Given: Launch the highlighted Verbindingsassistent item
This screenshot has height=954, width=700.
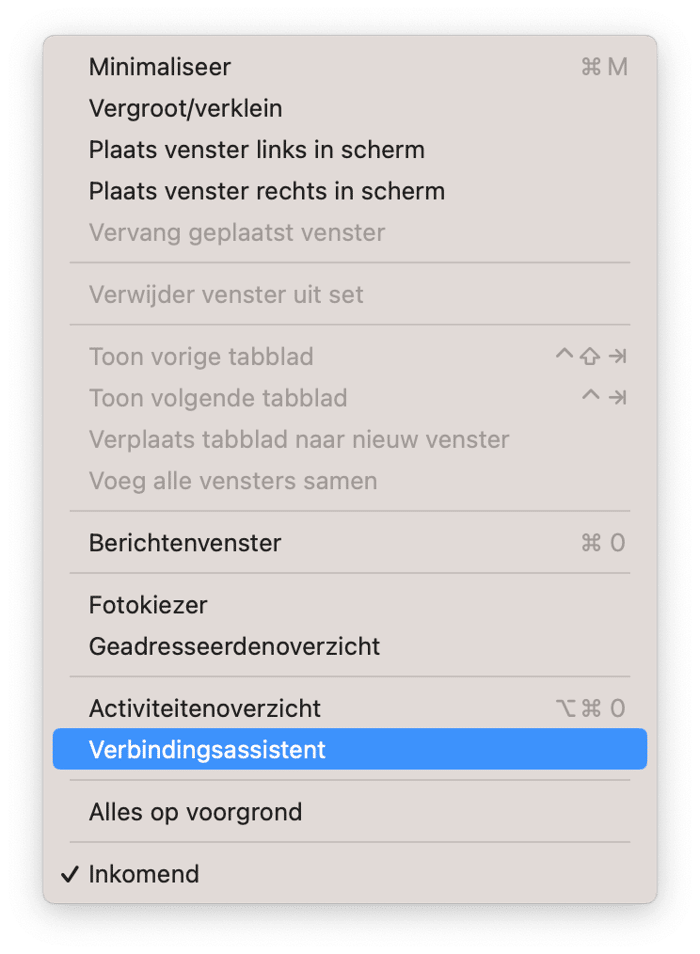Looking at the screenshot, I should [x=350, y=749].
